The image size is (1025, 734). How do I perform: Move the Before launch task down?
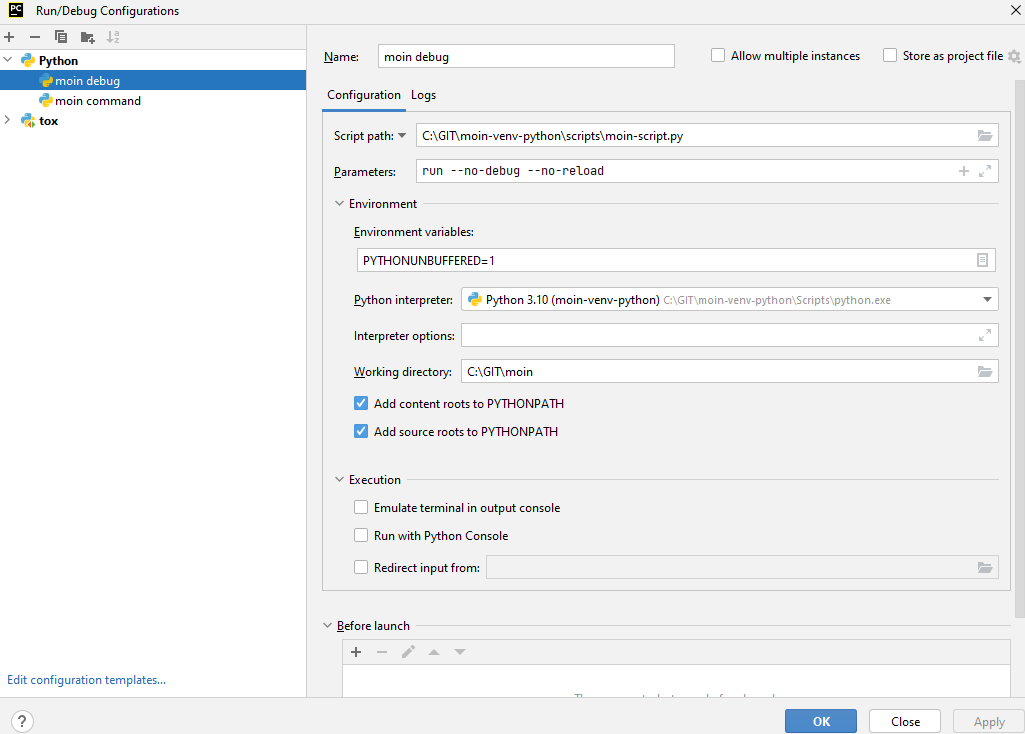(460, 652)
